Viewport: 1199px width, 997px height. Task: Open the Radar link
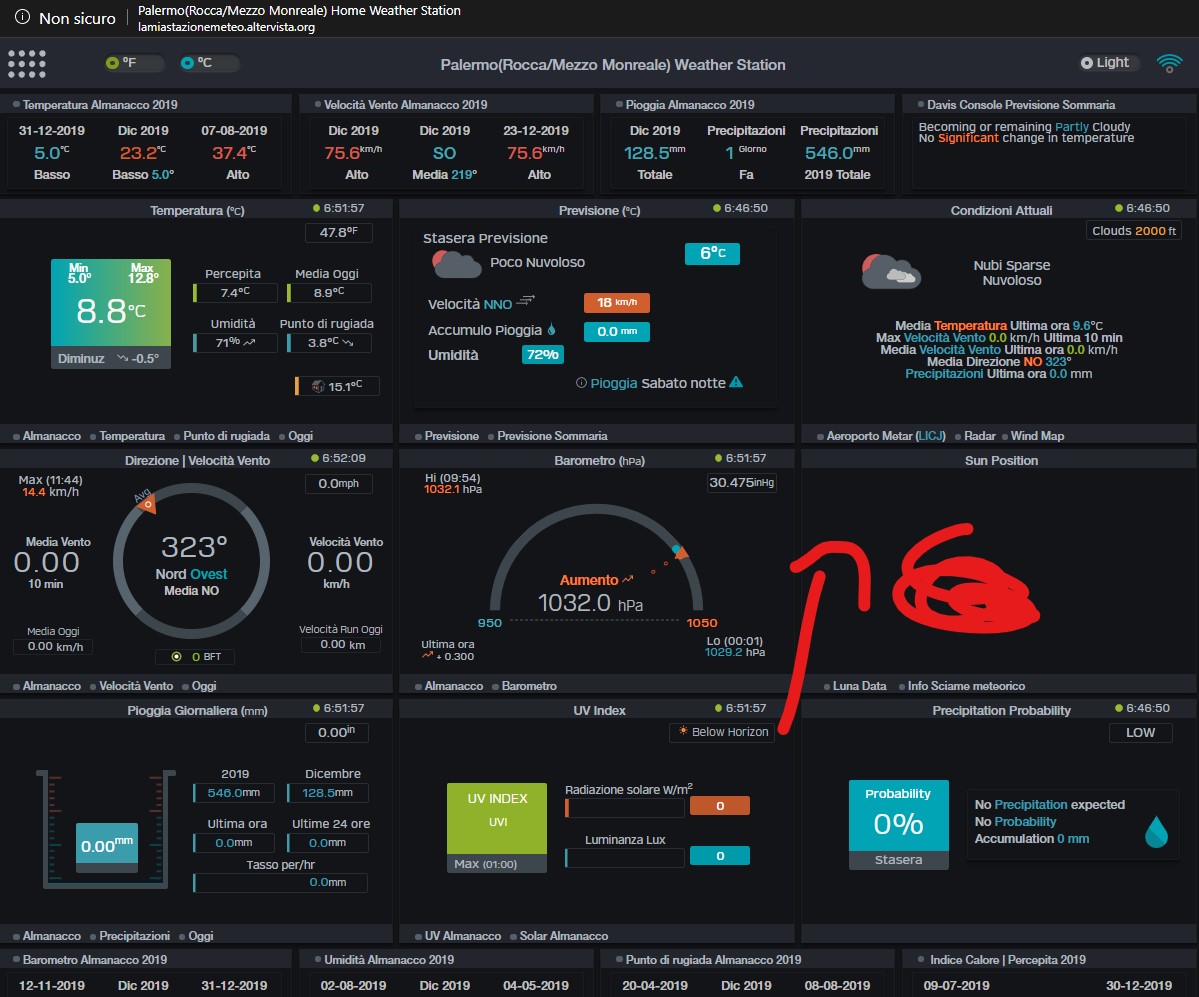point(980,436)
